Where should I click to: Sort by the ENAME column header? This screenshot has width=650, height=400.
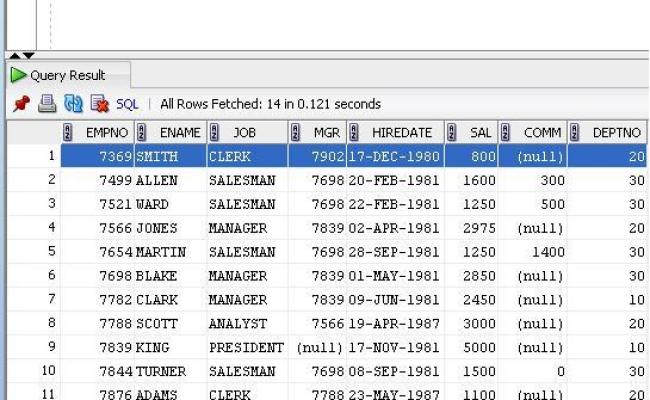tap(170, 133)
